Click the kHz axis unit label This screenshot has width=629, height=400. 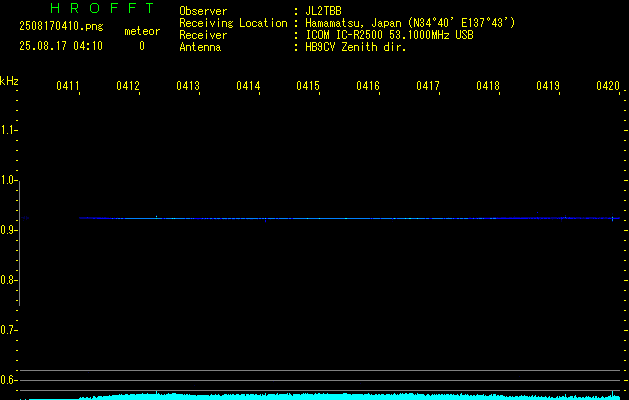tap(9, 81)
